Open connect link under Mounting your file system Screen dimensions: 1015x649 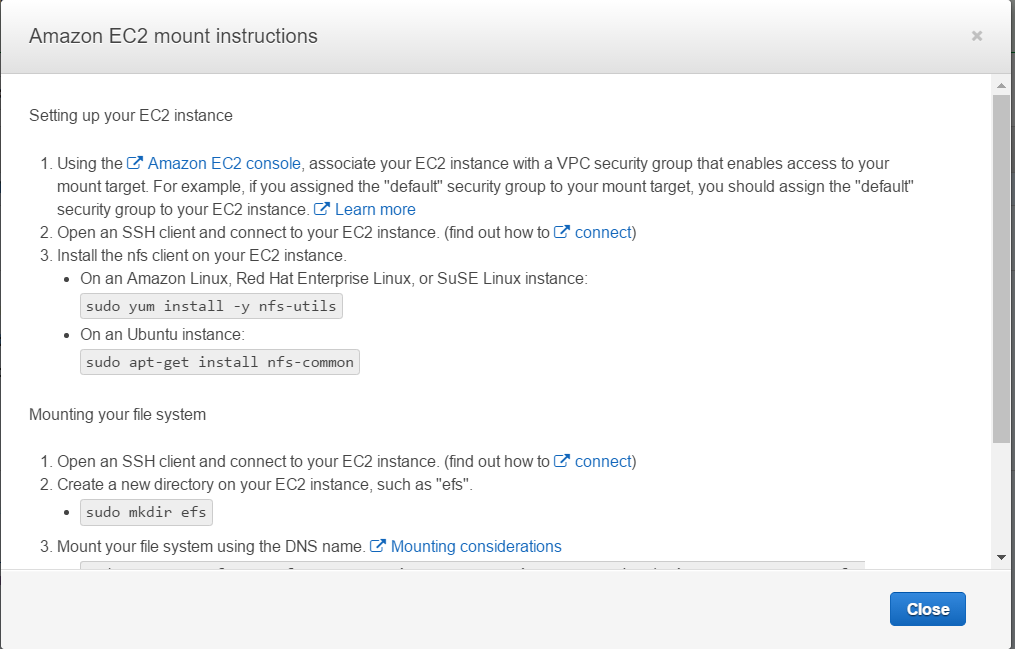coord(603,461)
